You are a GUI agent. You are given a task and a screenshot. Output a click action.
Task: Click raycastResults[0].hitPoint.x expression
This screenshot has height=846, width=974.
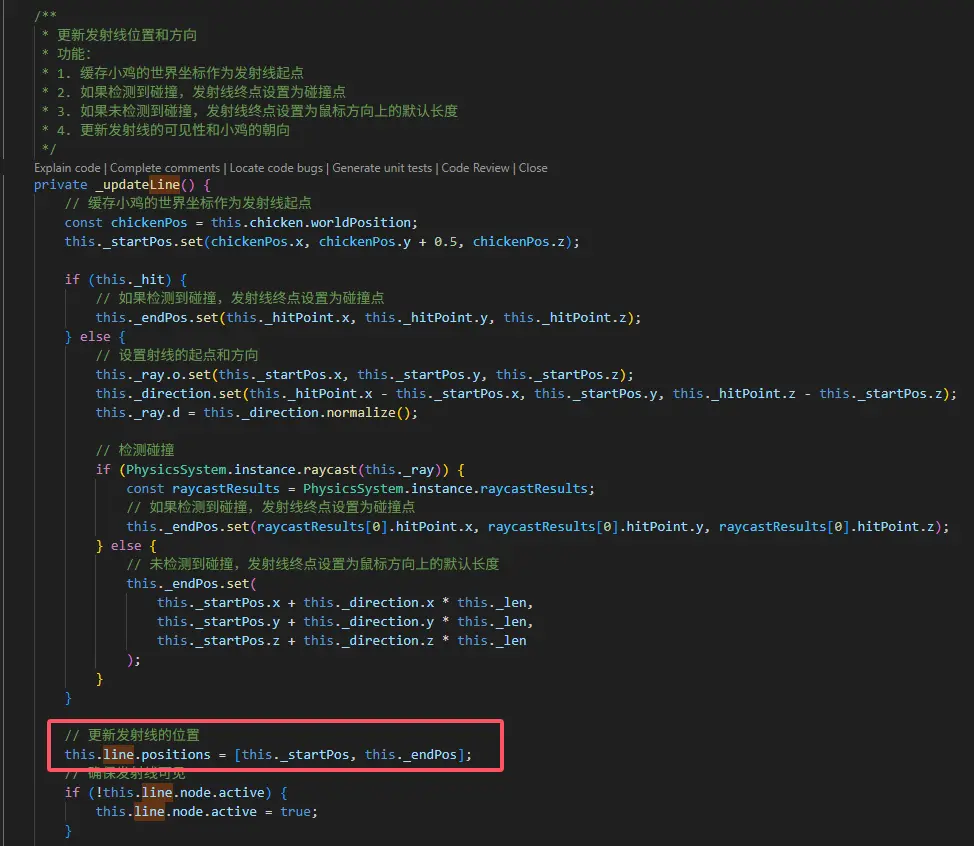pyautogui.click(x=365, y=526)
